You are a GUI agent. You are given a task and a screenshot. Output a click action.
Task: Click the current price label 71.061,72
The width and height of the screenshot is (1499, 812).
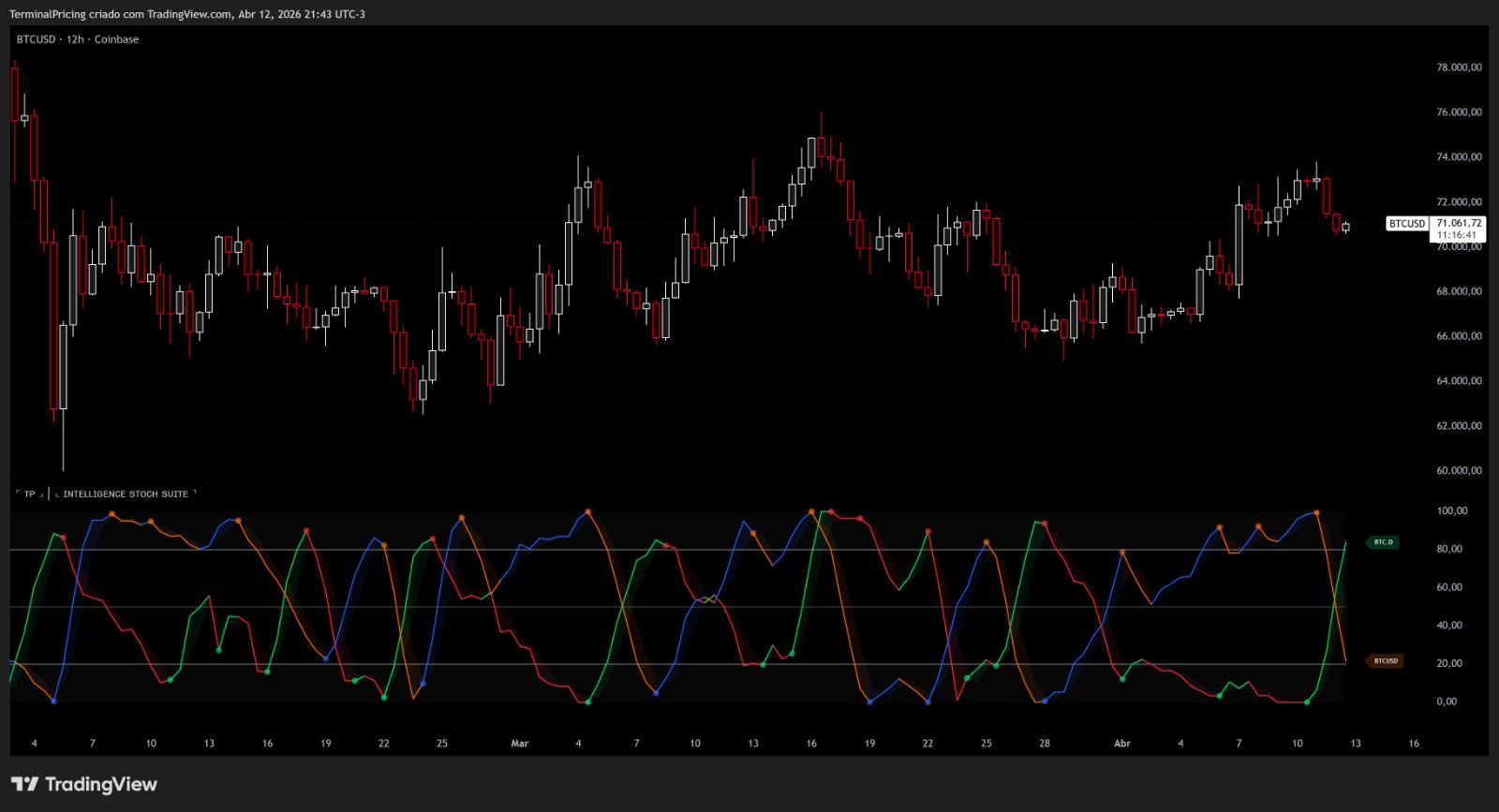point(1459,223)
